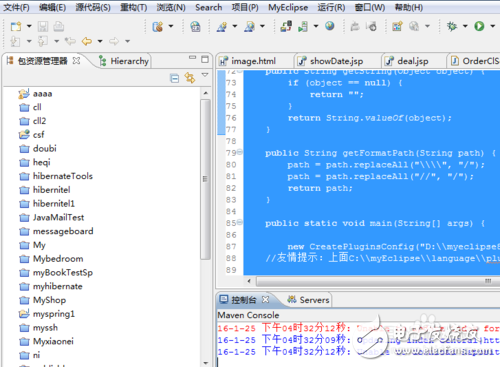500x367 pixels.
Task: Select the myBookTestSp project
Action: click(x=56, y=272)
